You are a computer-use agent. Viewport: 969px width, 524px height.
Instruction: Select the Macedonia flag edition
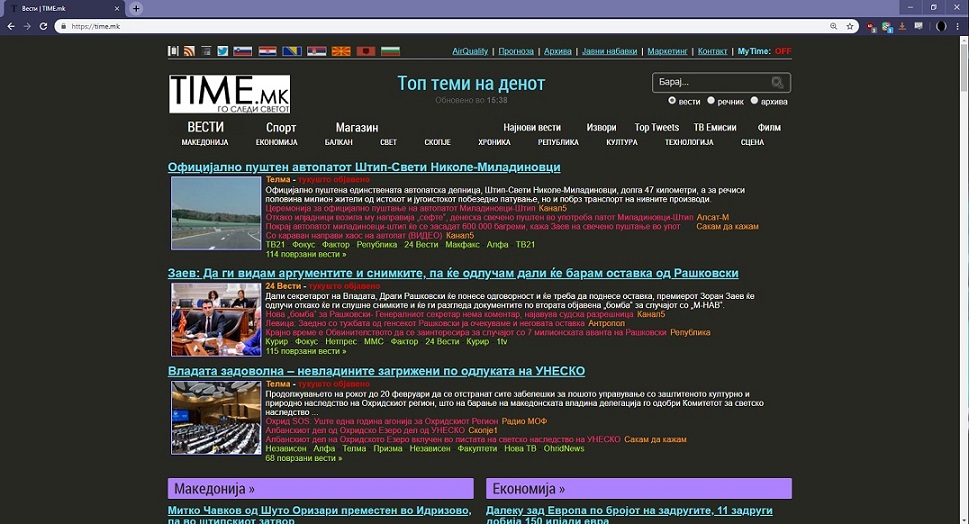[341, 51]
